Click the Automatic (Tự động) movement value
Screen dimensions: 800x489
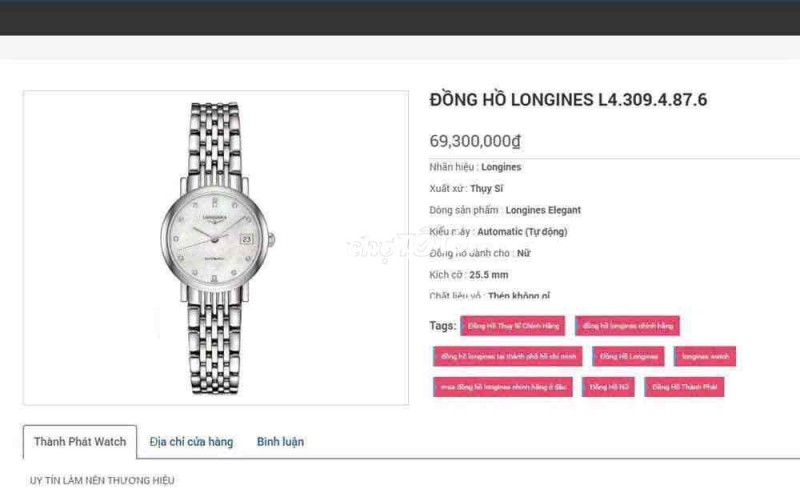(x=522, y=231)
